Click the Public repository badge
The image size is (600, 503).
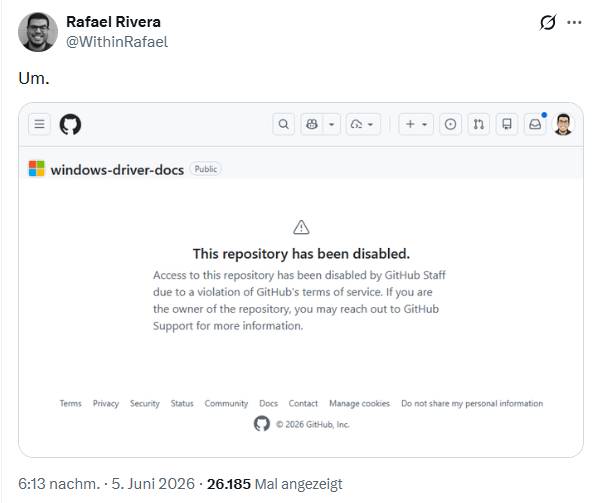(x=205, y=169)
